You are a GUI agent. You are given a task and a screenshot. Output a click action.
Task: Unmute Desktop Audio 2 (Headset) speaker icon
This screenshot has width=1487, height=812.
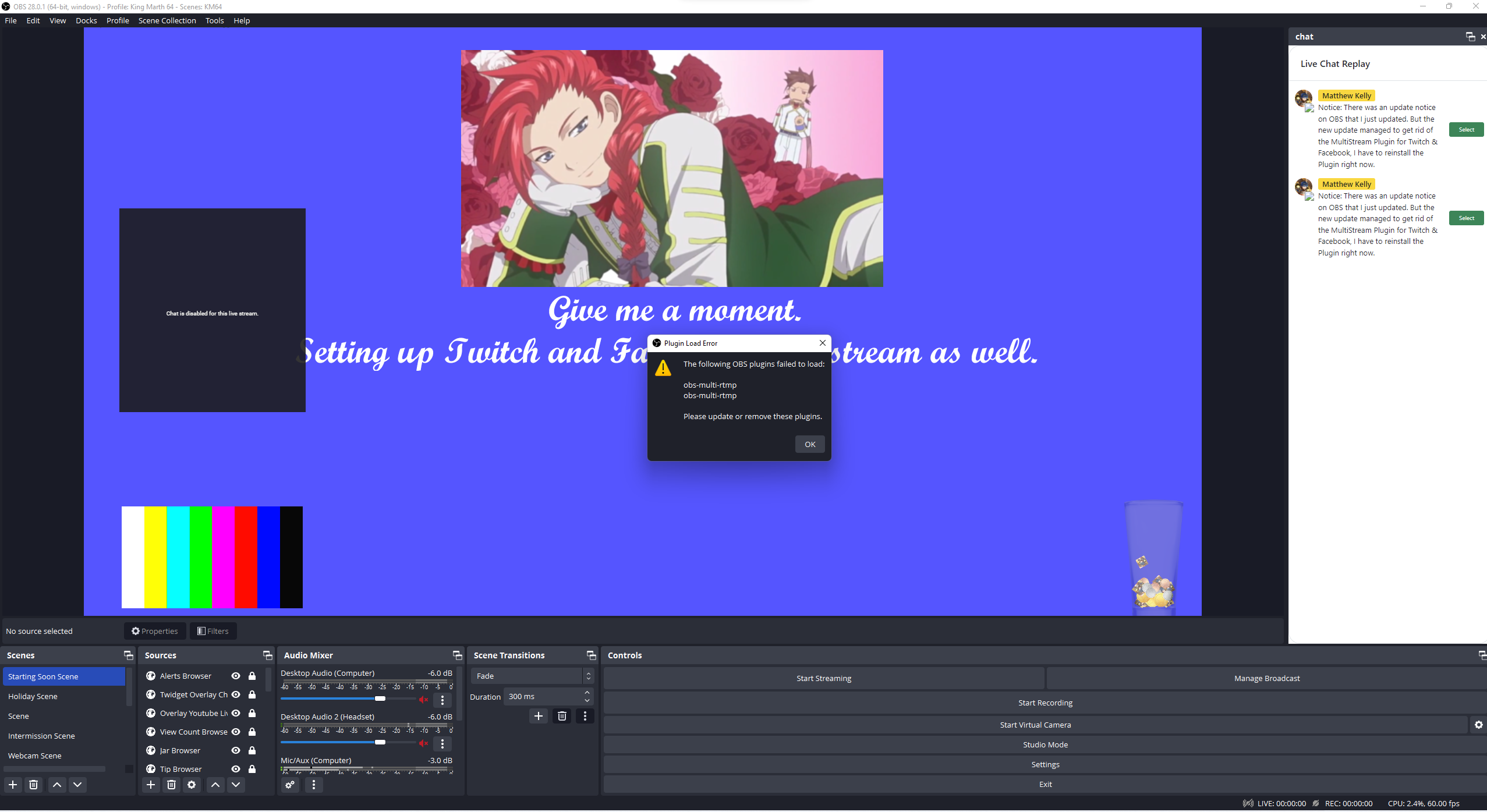[423, 743]
